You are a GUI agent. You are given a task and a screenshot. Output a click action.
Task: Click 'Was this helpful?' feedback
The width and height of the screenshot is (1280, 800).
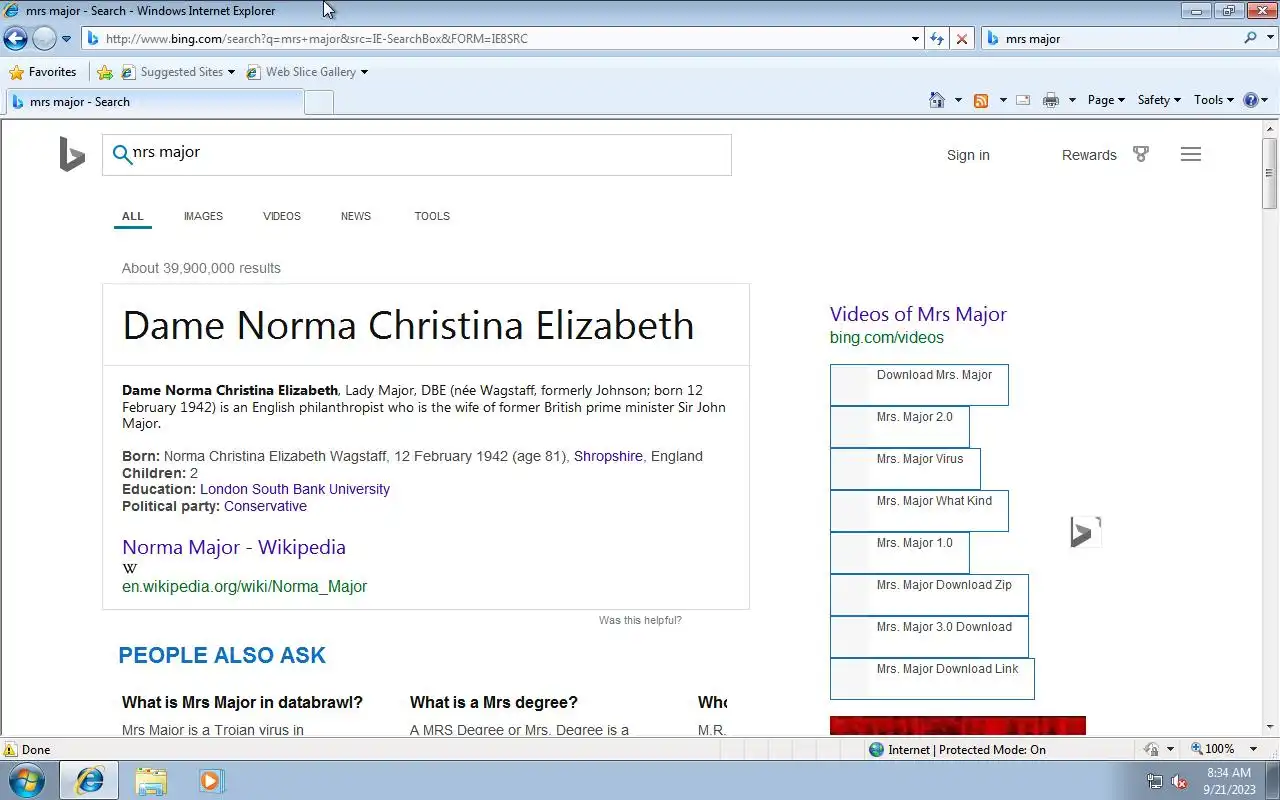(x=640, y=621)
